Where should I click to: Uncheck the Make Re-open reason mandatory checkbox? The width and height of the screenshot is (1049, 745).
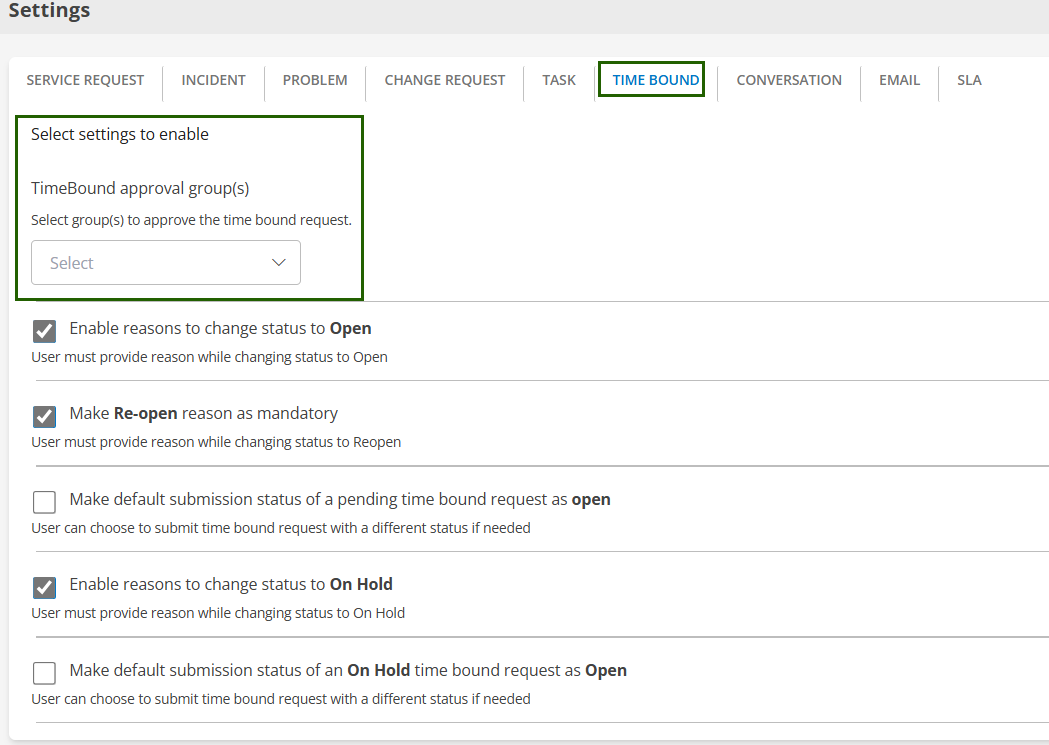click(44, 416)
